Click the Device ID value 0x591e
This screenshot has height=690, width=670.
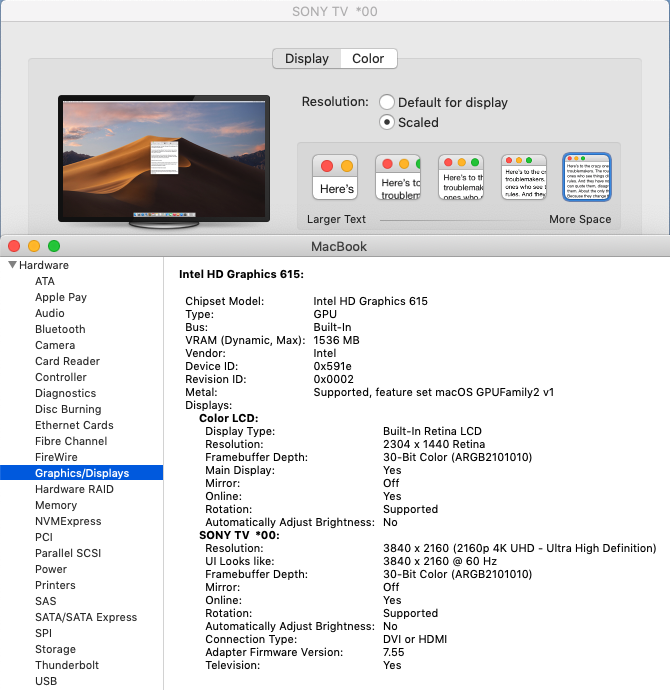point(332,366)
